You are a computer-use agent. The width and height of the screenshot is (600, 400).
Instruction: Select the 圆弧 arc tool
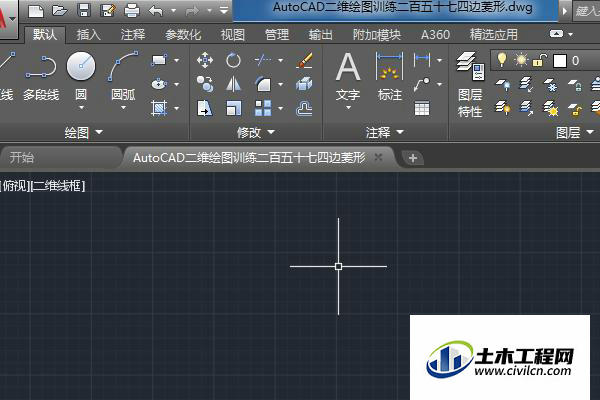point(123,75)
